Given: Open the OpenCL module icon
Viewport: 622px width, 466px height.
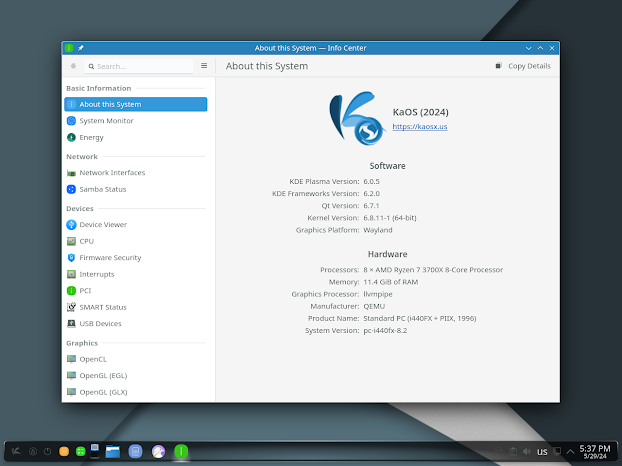Looking at the screenshot, I should tap(71, 359).
